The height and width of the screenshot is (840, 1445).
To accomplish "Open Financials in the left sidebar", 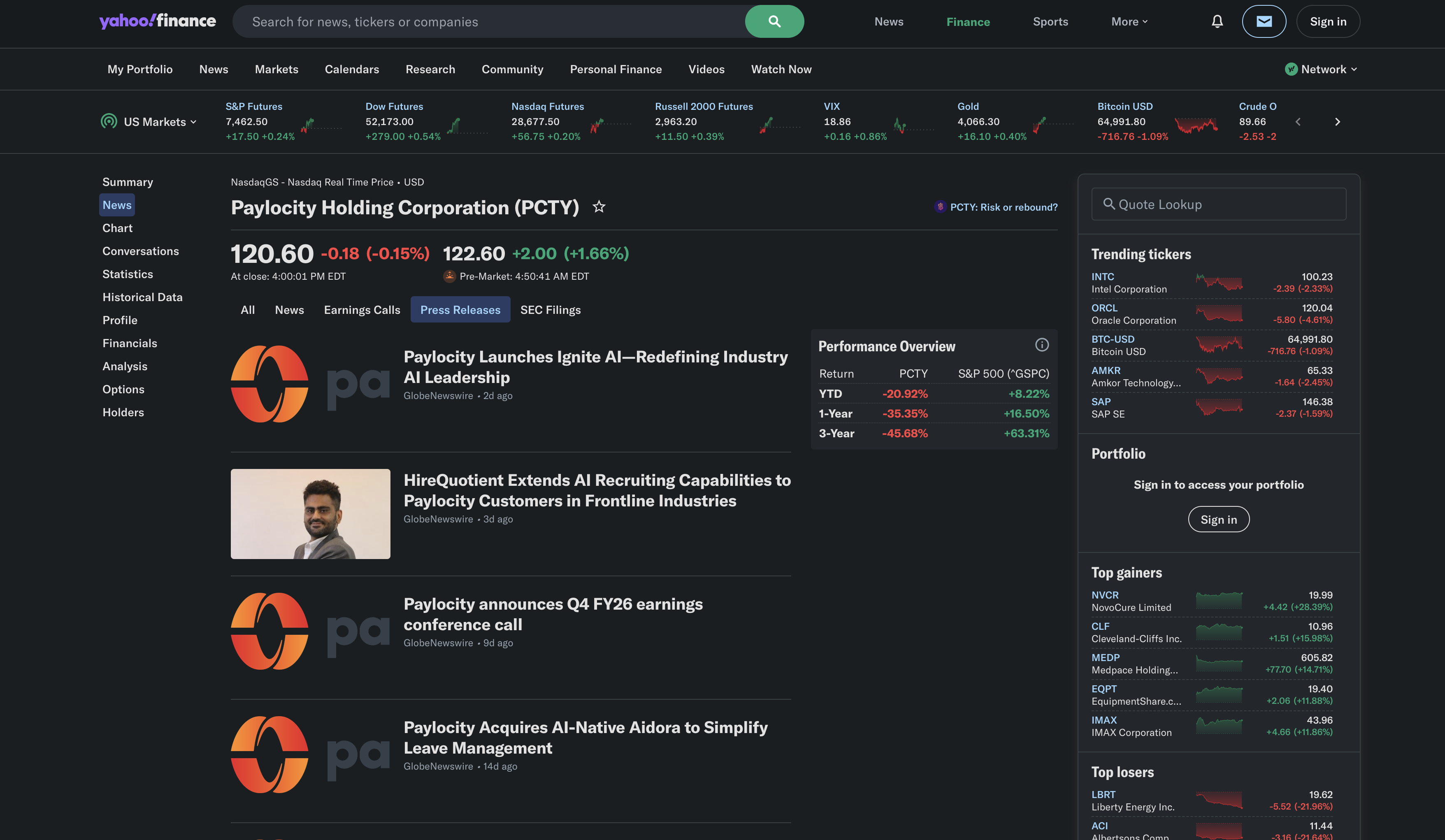I will (130, 343).
